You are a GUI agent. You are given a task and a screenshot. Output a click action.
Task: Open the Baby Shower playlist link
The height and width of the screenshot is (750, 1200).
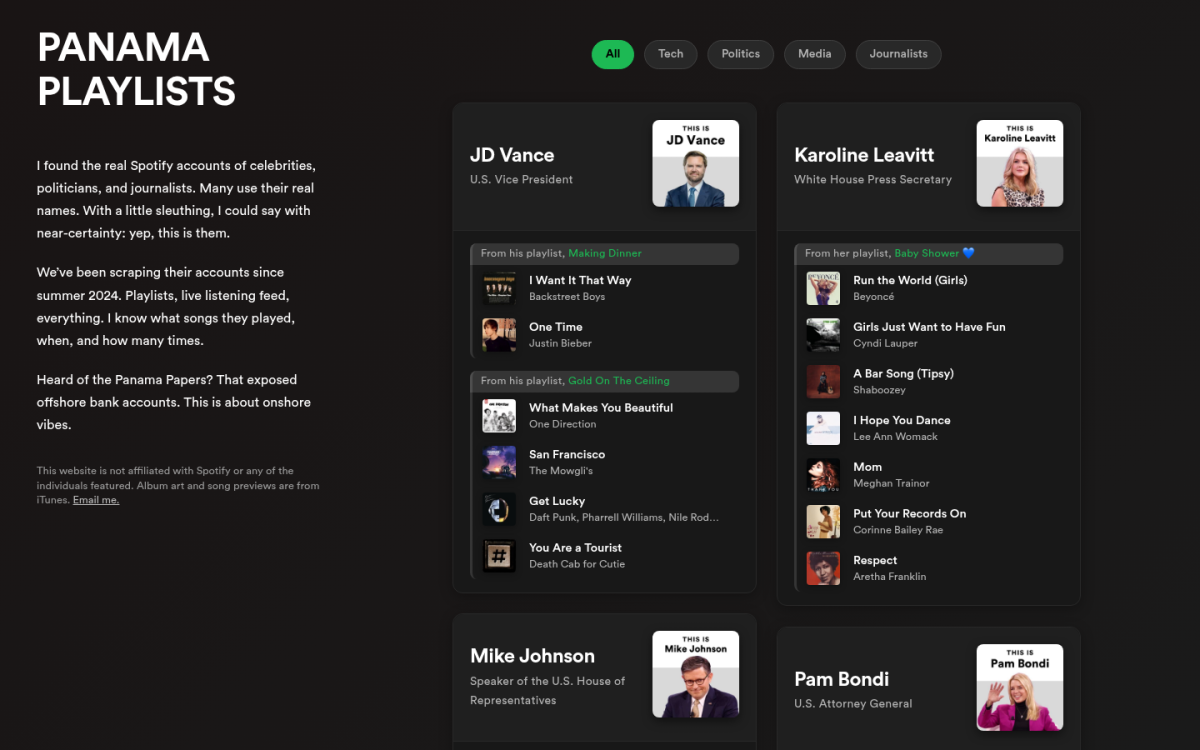[934, 254]
